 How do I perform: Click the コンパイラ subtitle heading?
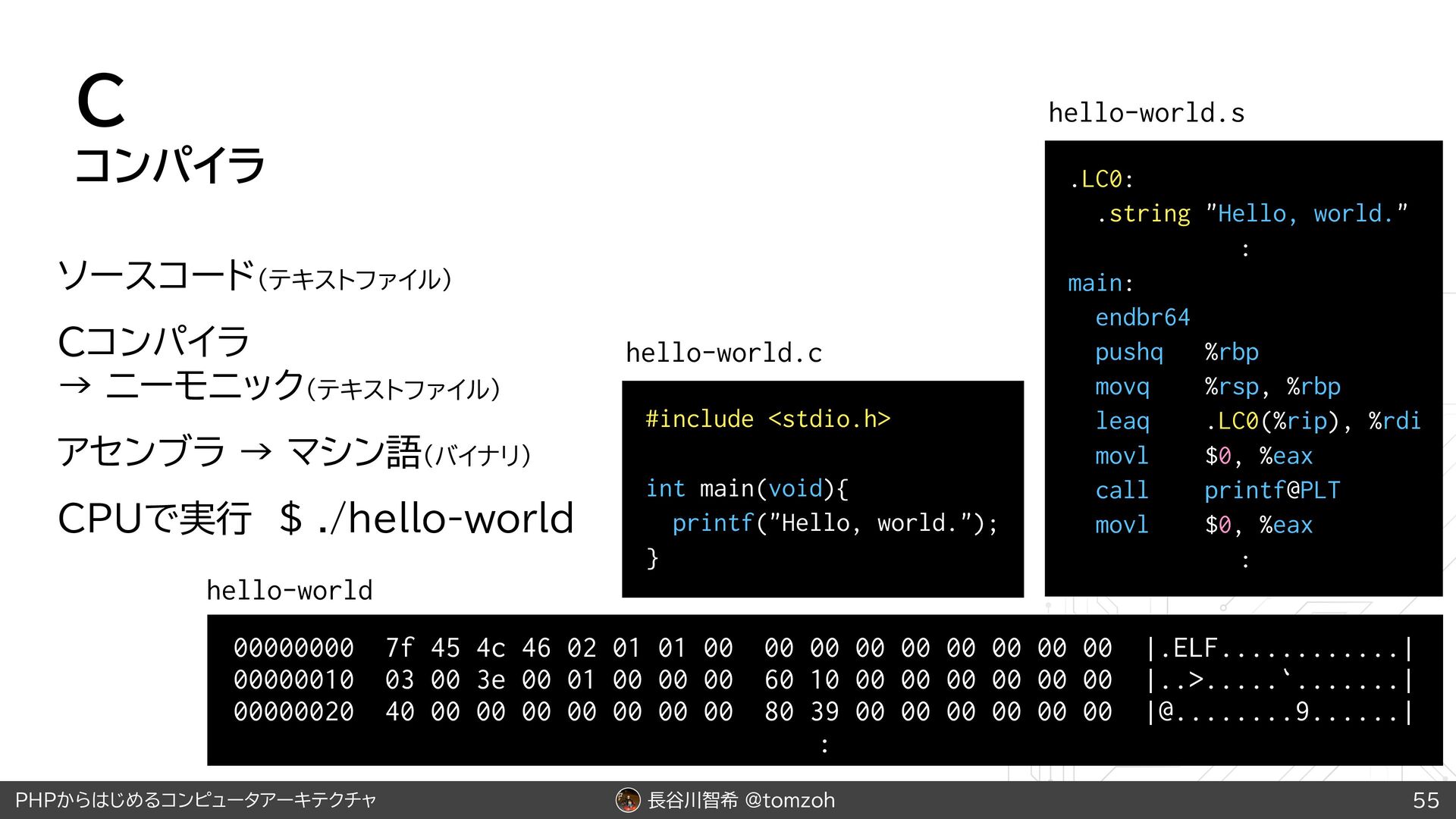(x=169, y=165)
